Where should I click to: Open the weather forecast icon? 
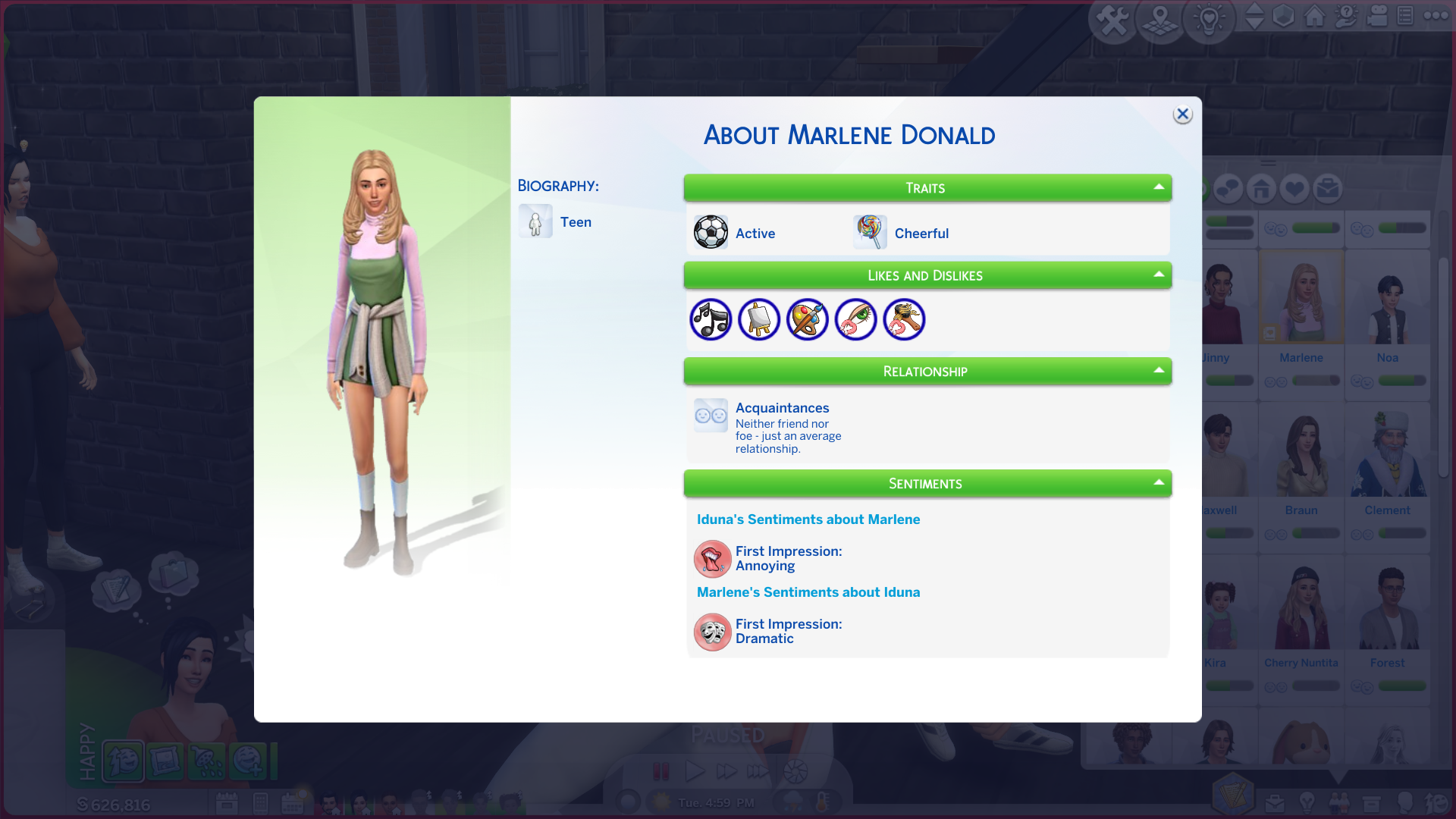pyautogui.click(x=793, y=801)
